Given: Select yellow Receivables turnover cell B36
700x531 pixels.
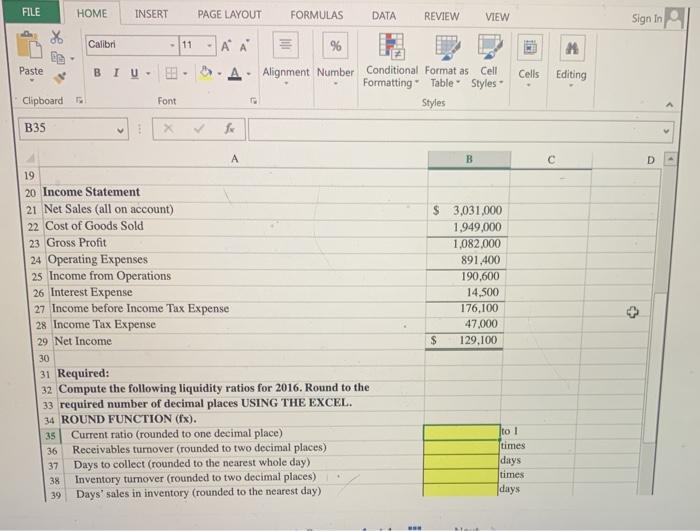Looking at the screenshot, I should point(461,447).
